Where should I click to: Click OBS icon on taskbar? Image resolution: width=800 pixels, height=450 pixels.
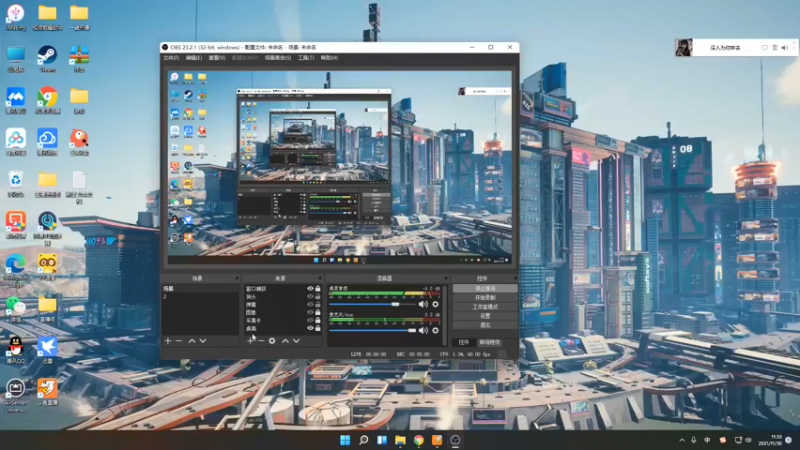[x=455, y=440]
